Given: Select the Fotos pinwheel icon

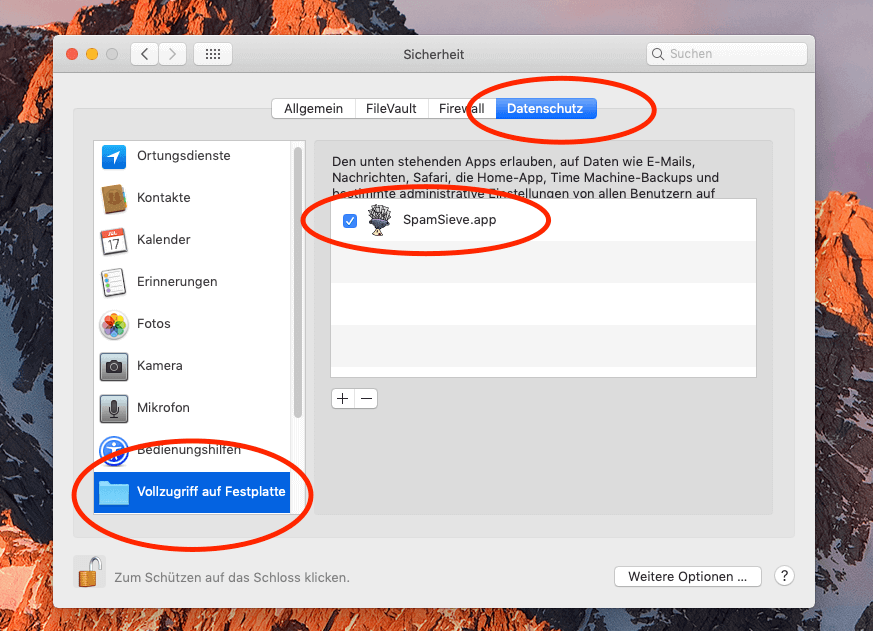Looking at the screenshot, I should (x=114, y=324).
